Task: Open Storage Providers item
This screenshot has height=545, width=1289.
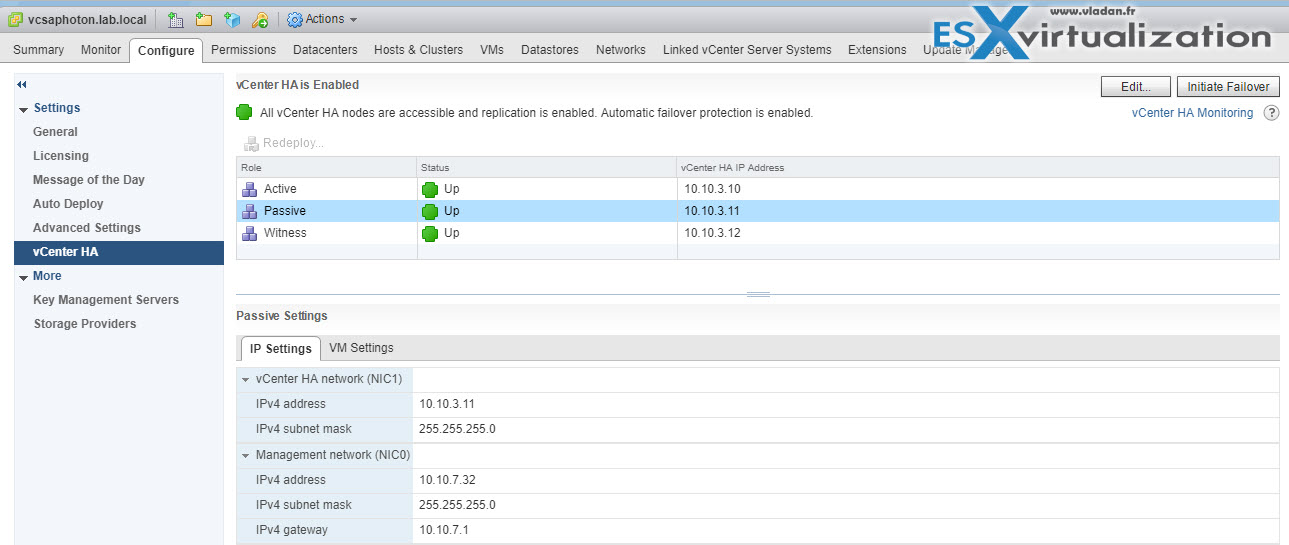Action: tap(85, 324)
